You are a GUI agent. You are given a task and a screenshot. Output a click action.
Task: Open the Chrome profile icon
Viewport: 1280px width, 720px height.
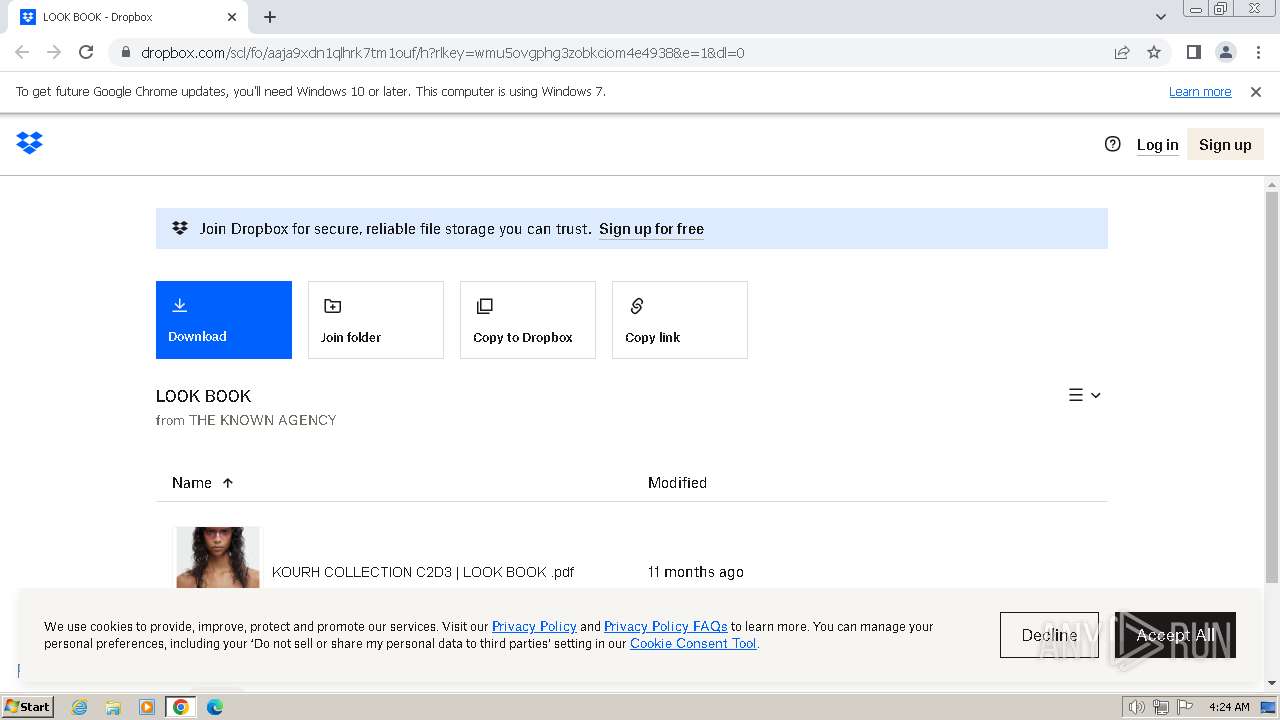[x=1225, y=52]
